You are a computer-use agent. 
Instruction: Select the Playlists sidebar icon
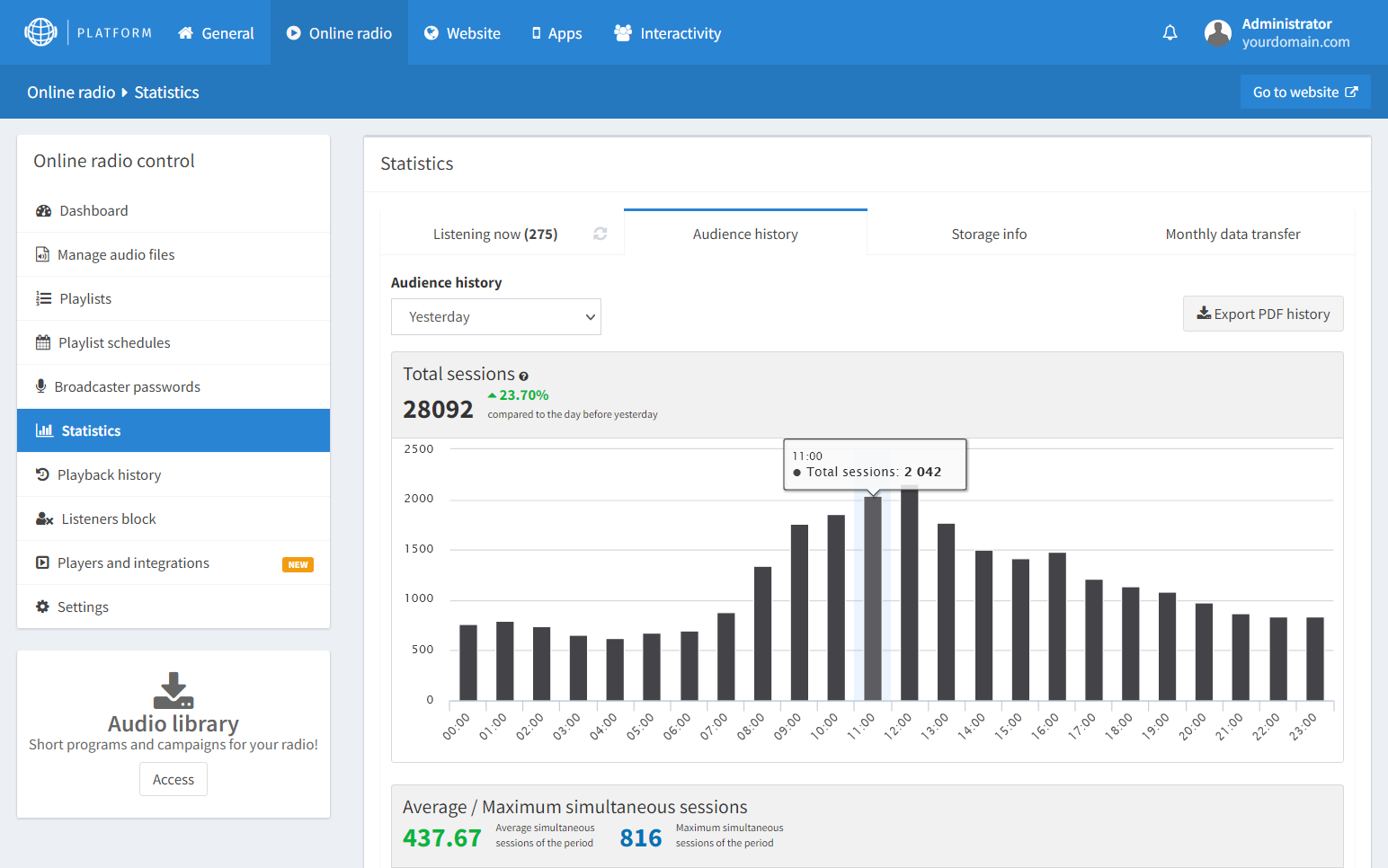pos(41,297)
